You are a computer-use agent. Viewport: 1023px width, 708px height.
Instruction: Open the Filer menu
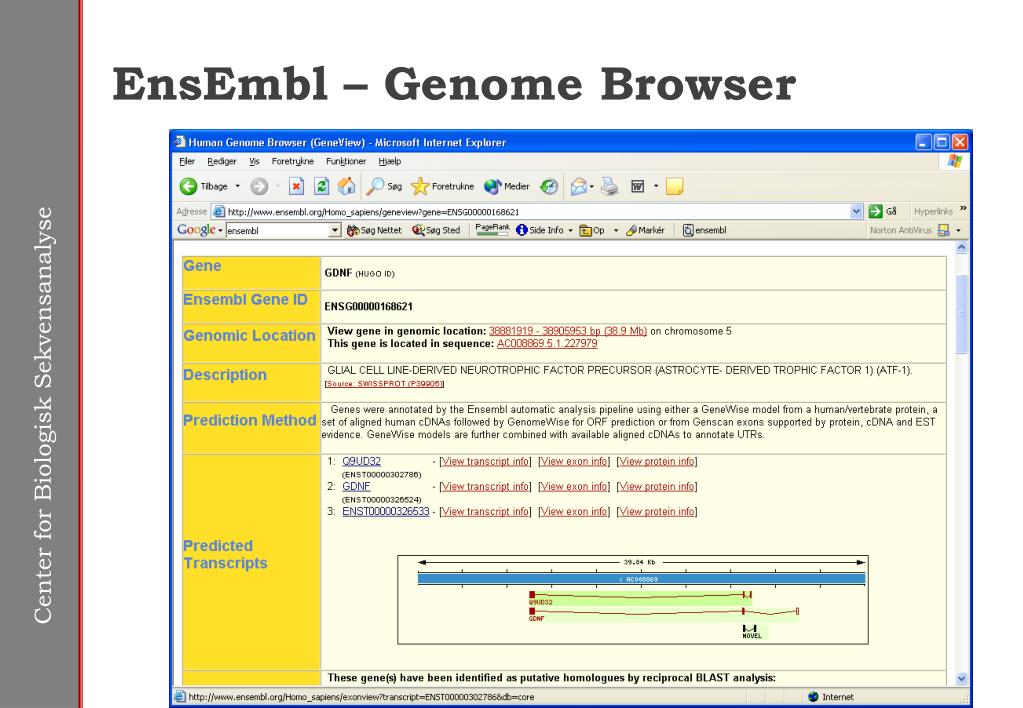click(187, 161)
